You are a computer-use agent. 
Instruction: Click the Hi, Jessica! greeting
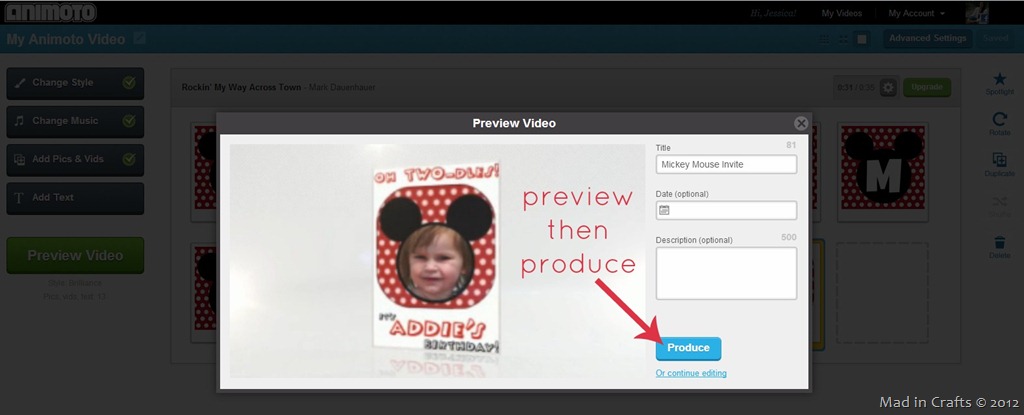pyautogui.click(x=774, y=13)
